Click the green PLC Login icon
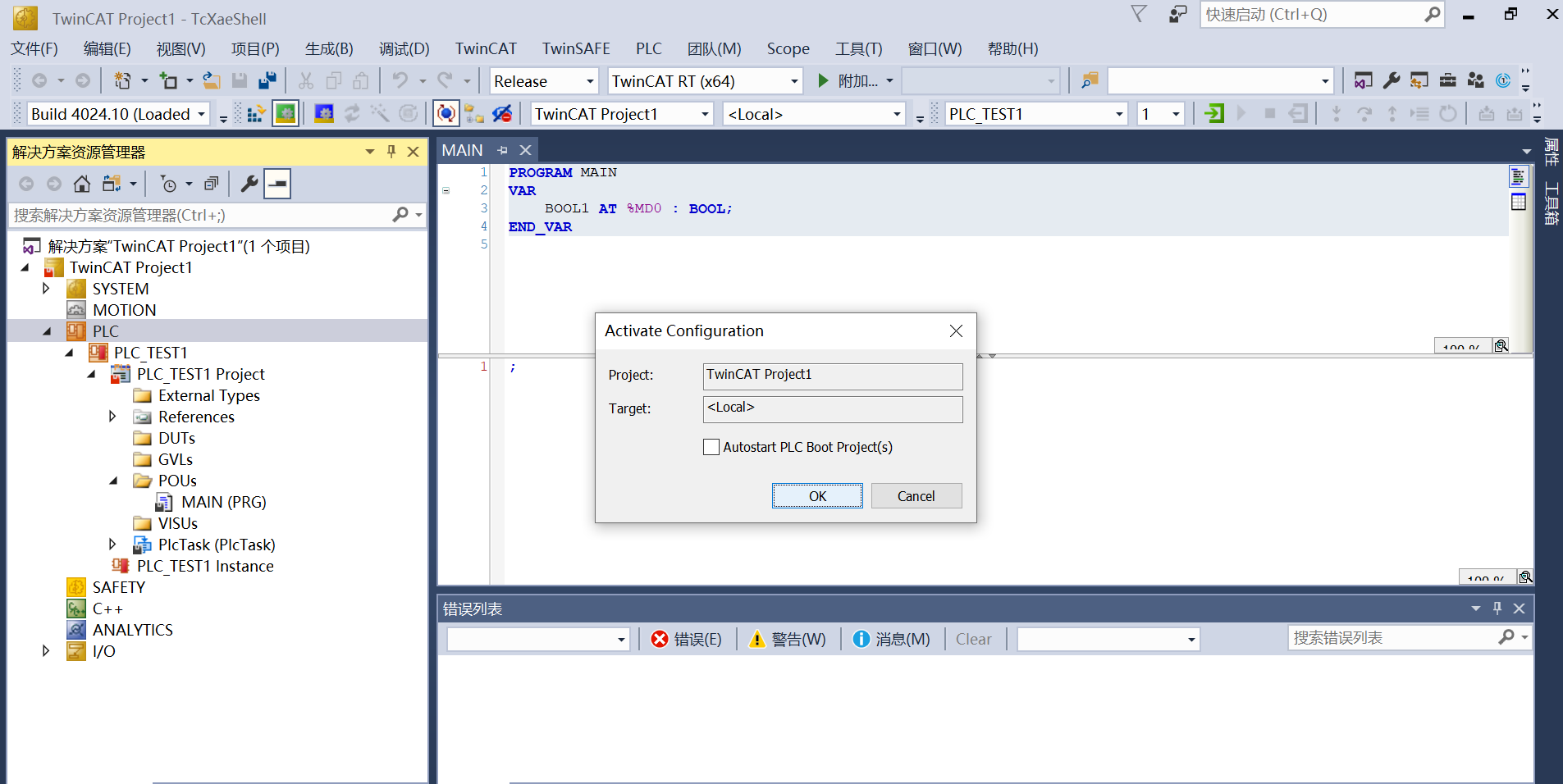This screenshot has height=784, width=1563. (x=1214, y=113)
